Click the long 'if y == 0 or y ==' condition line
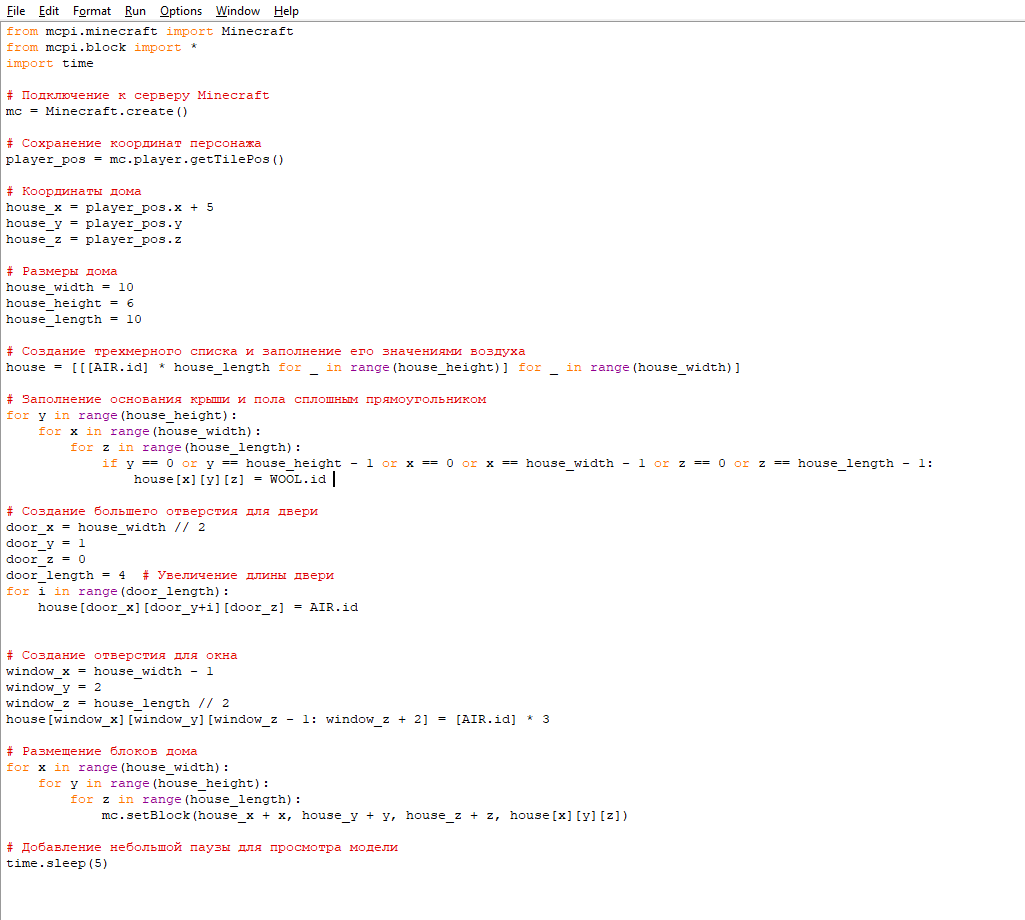Image resolution: width=1025 pixels, height=920 pixels. 518,464
